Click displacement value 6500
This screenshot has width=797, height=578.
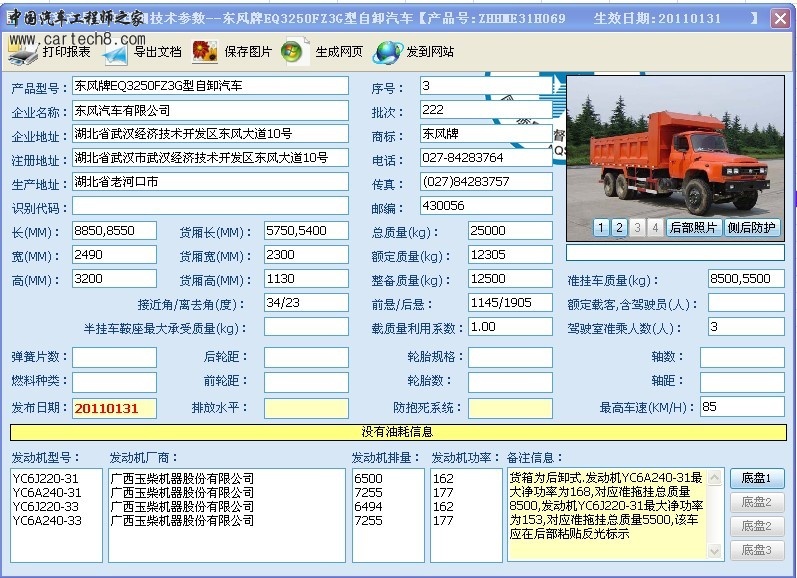(x=369, y=479)
